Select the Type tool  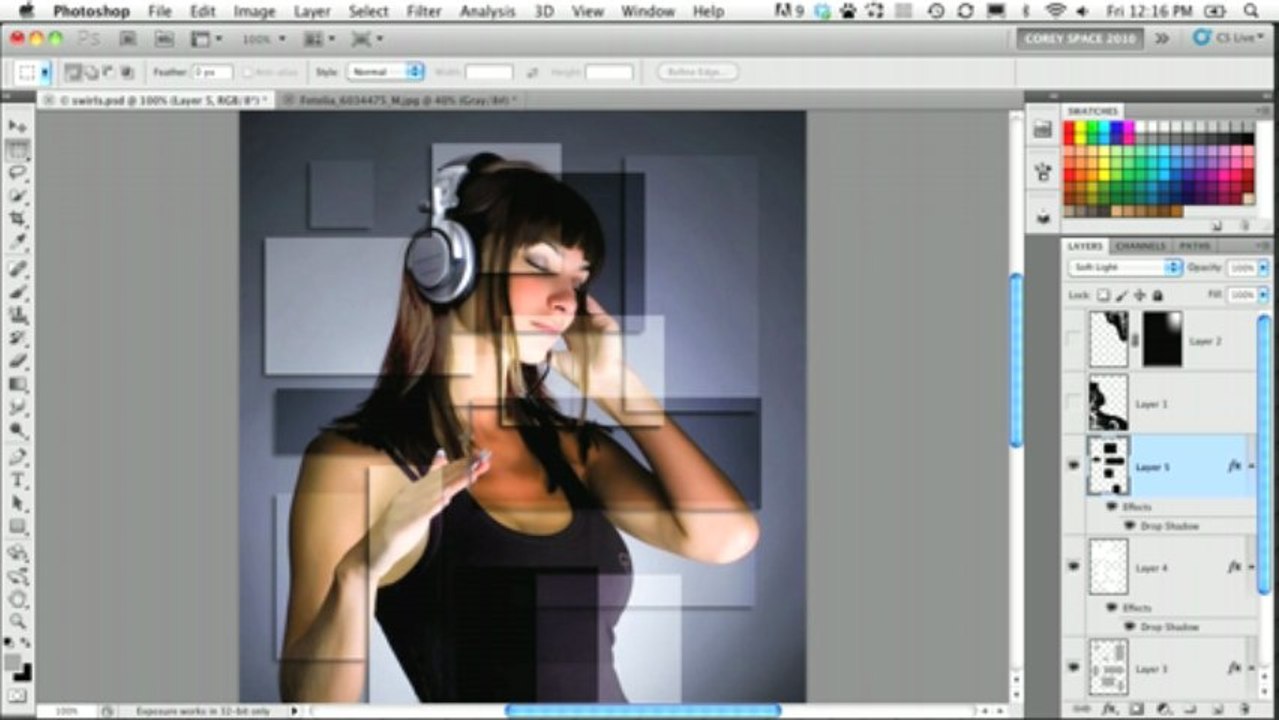coord(18,480)
